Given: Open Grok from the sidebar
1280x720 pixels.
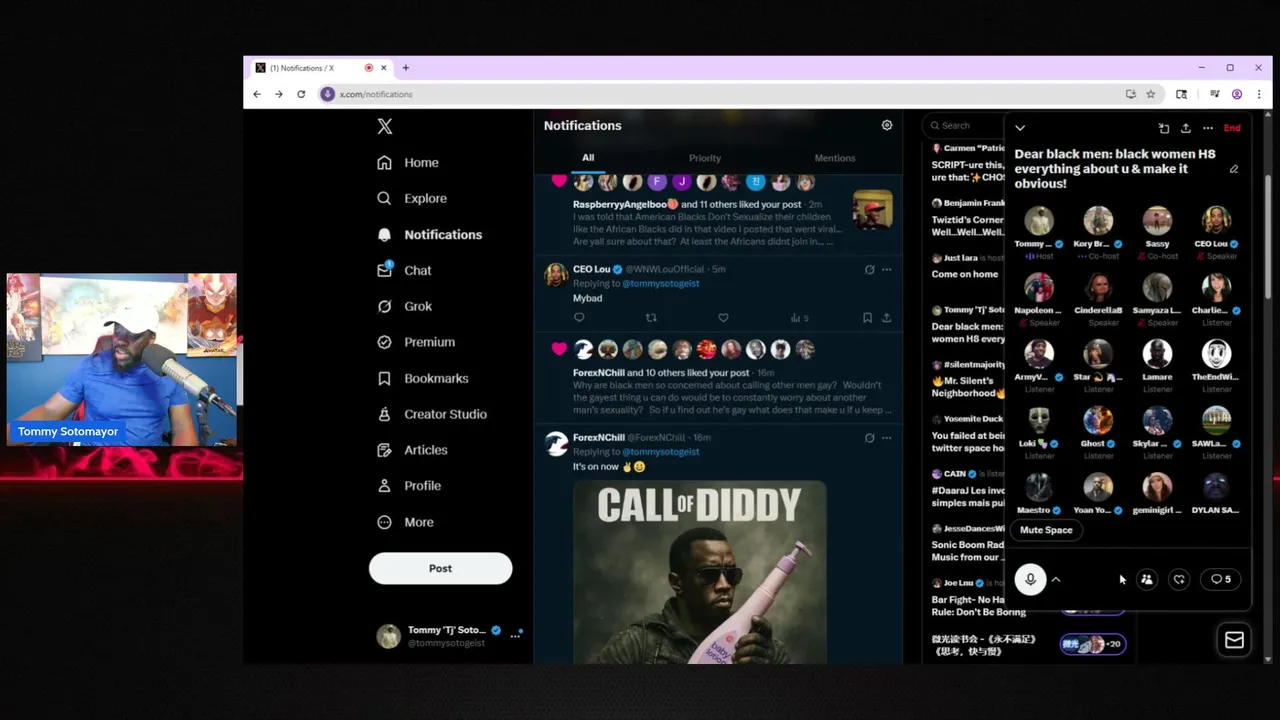Looking at the screenshot, I should [405, 306].
